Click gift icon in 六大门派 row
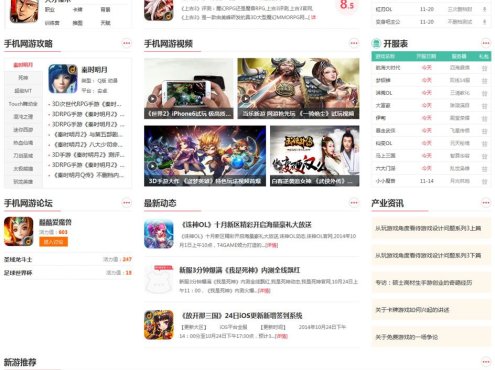 click(x=484, y=169)
